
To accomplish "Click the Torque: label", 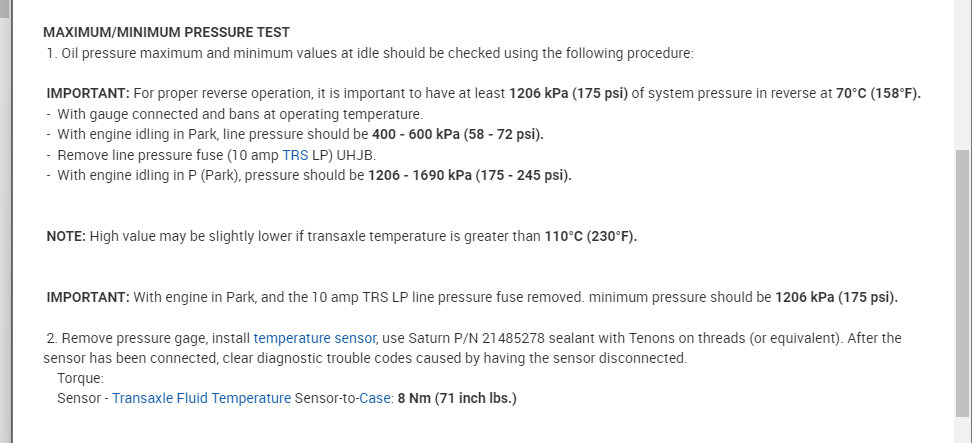I will click(x=80, y=378).
